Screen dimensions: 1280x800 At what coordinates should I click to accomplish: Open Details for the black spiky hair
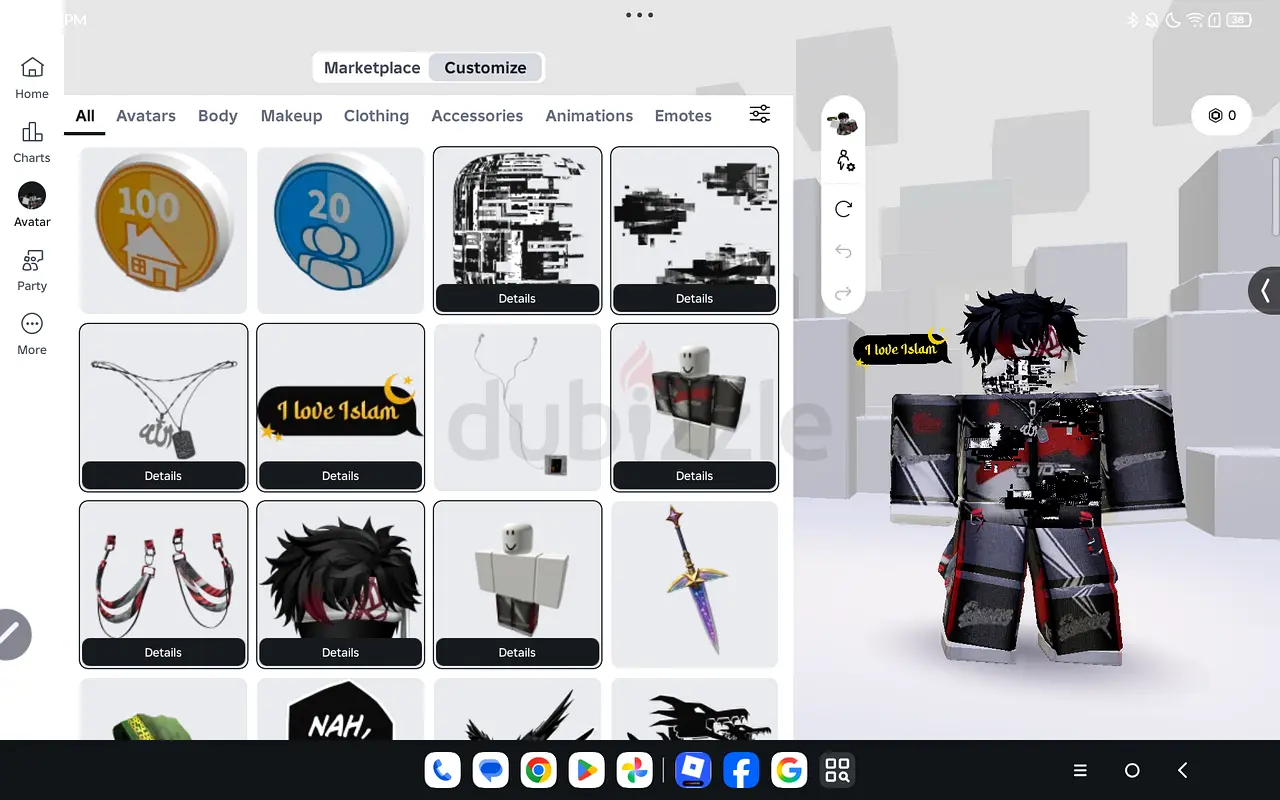(x=340, y=652)
